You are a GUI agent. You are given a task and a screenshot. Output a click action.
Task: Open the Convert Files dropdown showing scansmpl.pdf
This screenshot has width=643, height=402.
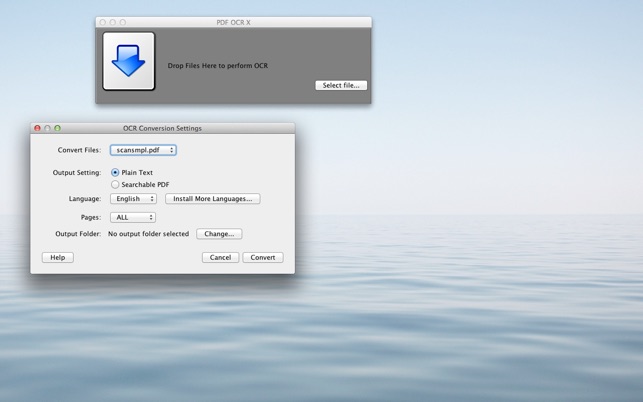pos(143,150)
